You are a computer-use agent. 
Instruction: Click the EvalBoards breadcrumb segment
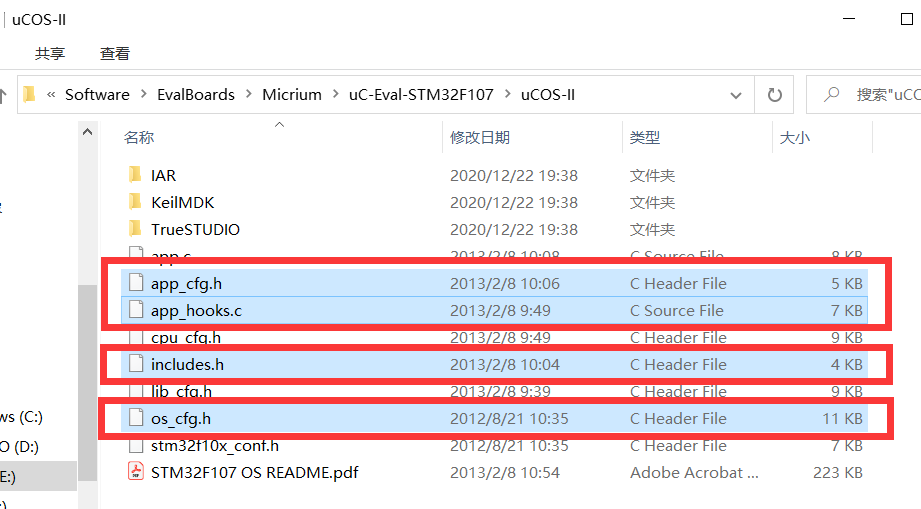click(196, 95)
